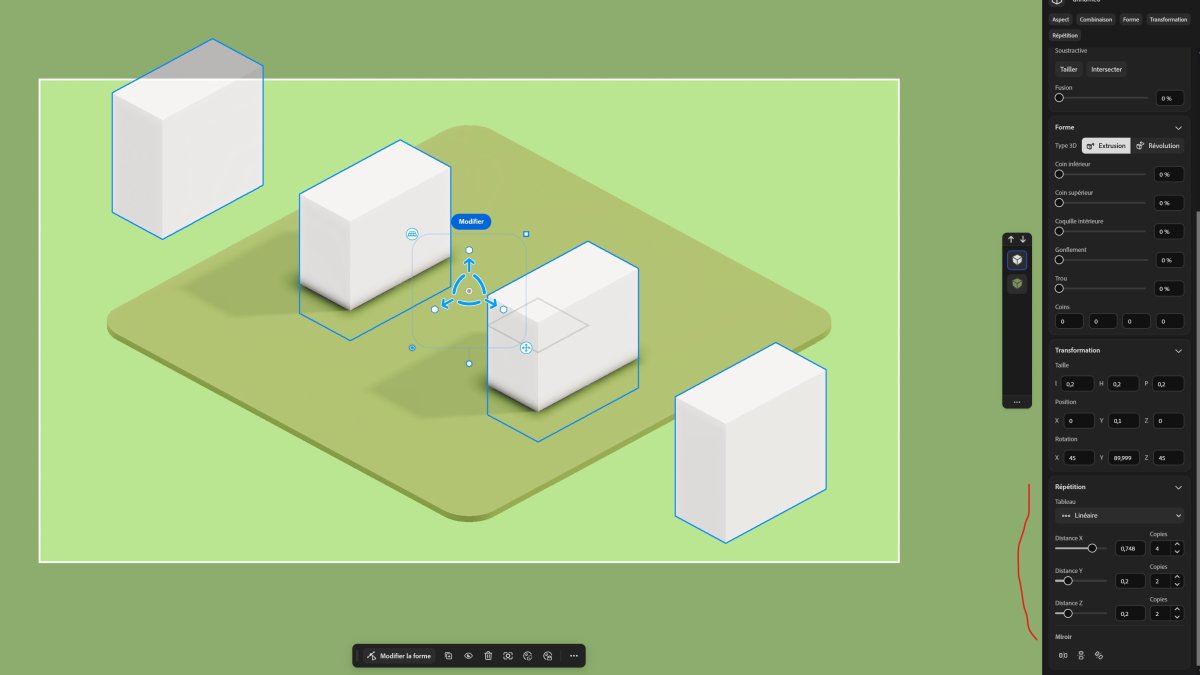Switch the 3D type to Révolution
The image size is (1200, 675).
(x=1158, y=146)
